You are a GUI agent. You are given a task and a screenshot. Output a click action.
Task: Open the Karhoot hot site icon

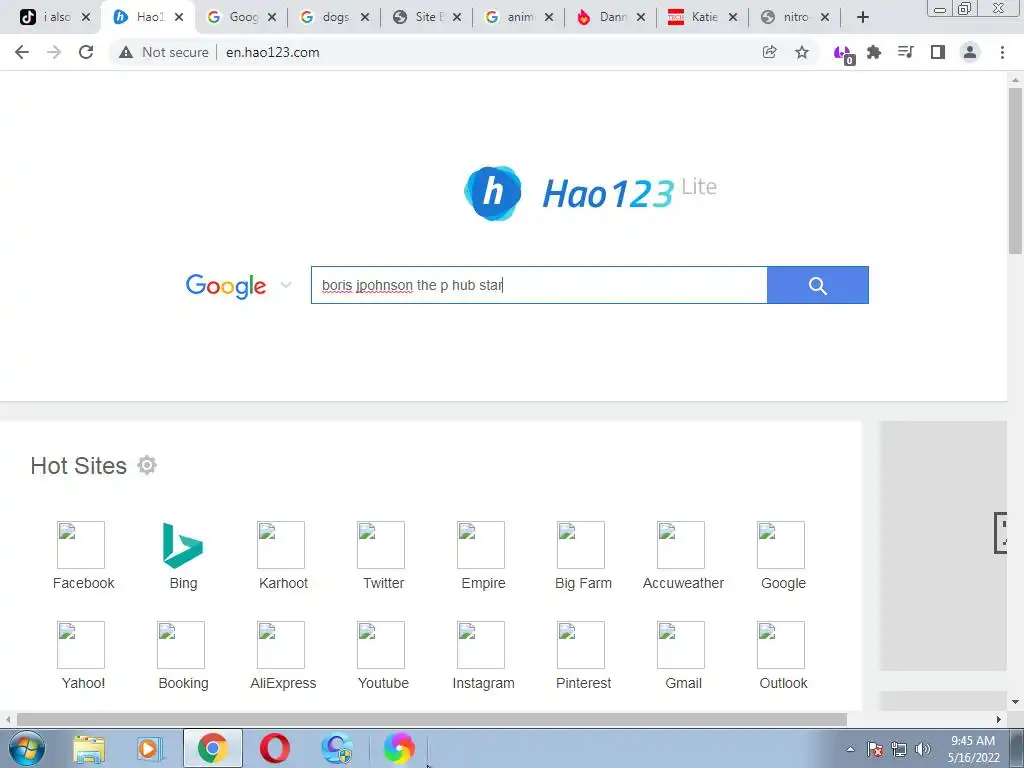click(281, 545)
